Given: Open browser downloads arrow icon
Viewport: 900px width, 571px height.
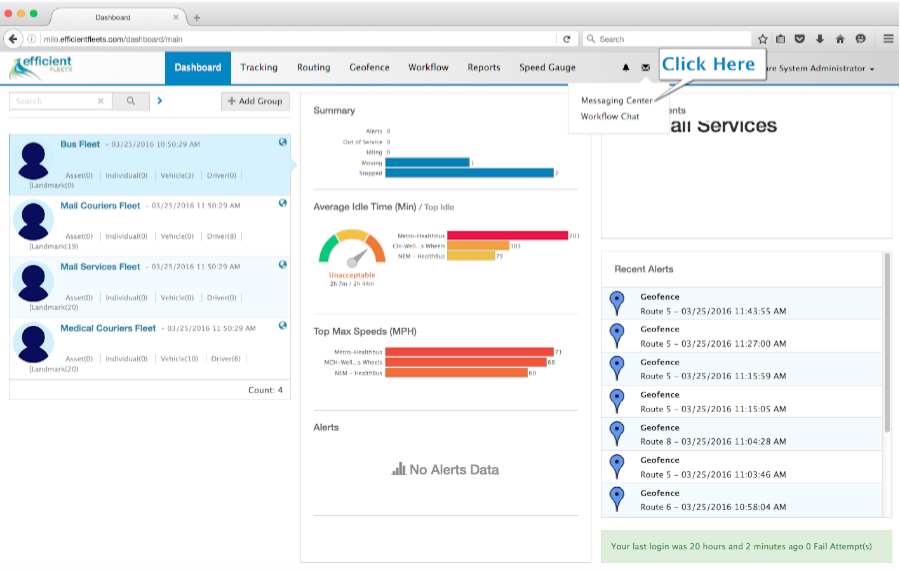Looking at the screenshot, I should [820, 39].
